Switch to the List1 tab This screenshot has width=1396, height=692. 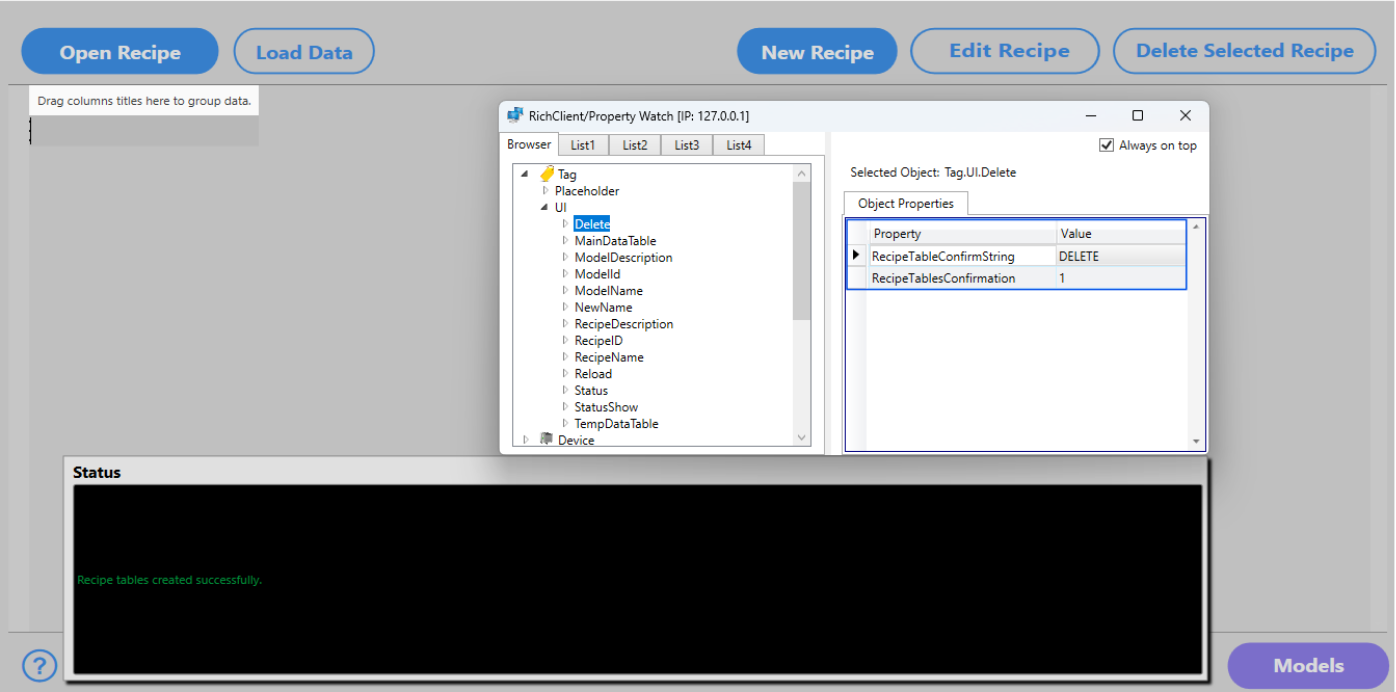[583, 145]
